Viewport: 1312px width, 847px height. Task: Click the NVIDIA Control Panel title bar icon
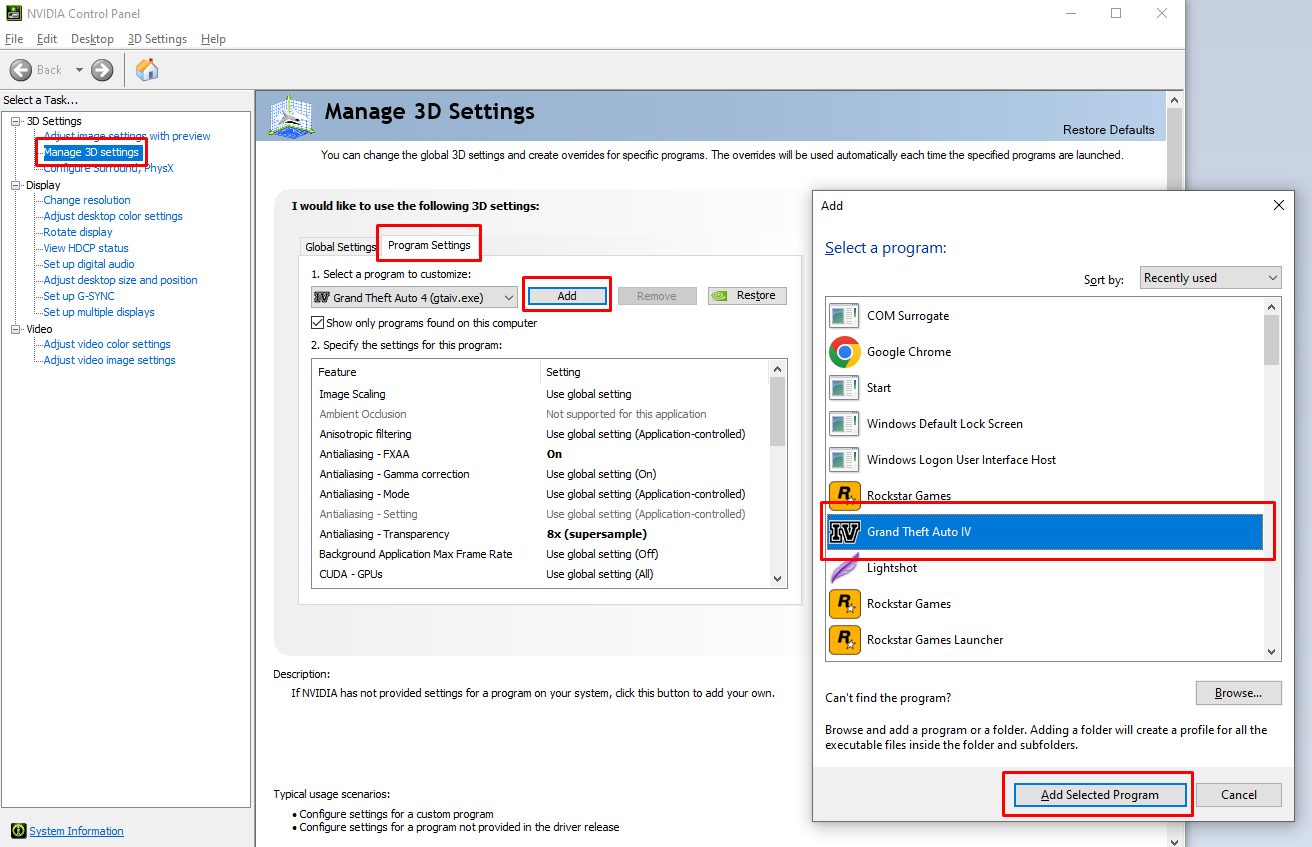(x=14, y=14)
